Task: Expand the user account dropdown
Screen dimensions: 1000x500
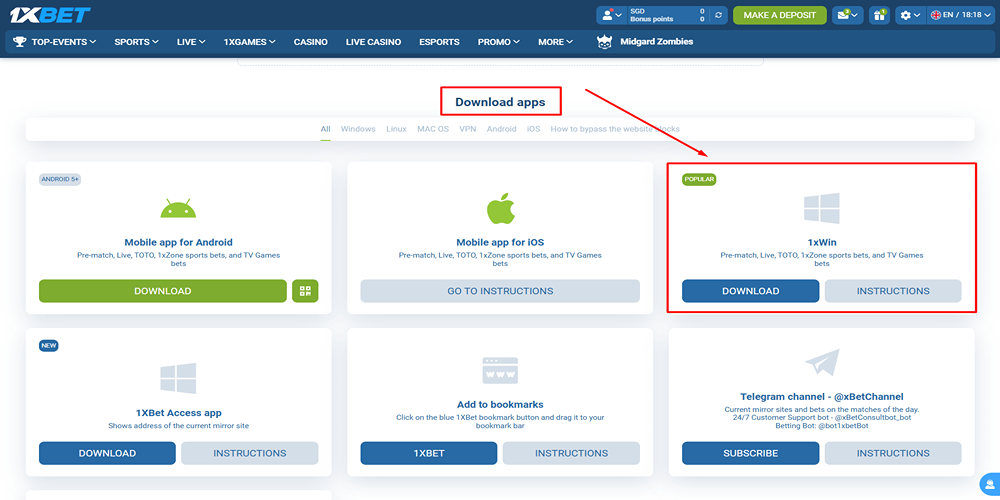Action: click(x=611, y=15)
